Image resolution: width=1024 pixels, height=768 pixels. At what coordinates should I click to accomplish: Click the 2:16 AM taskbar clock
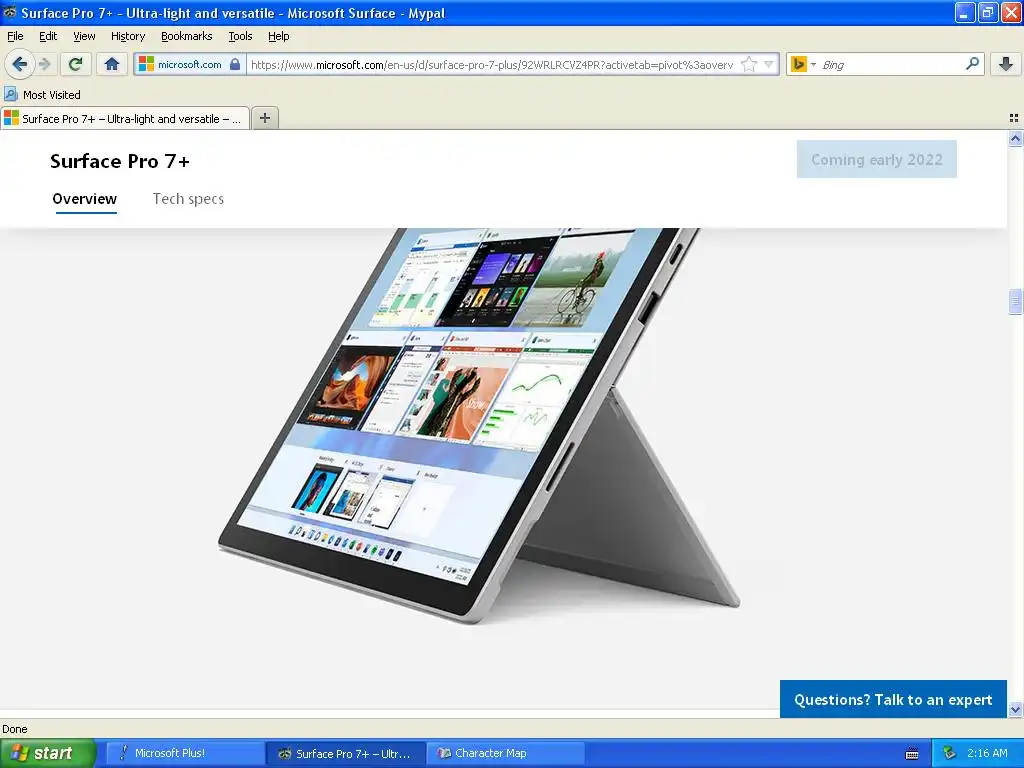987,753
